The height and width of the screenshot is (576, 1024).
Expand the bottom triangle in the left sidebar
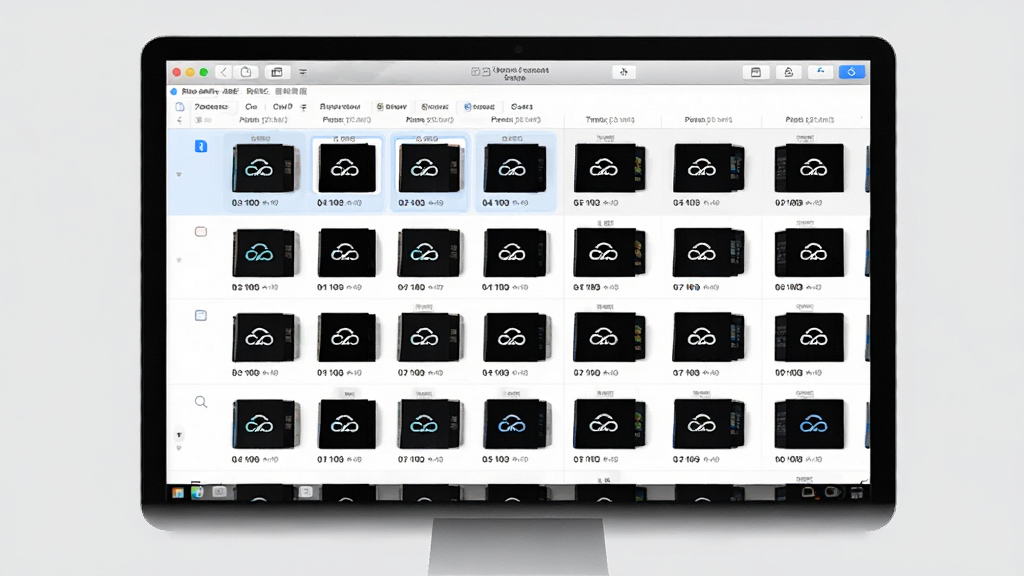point(178,448)
